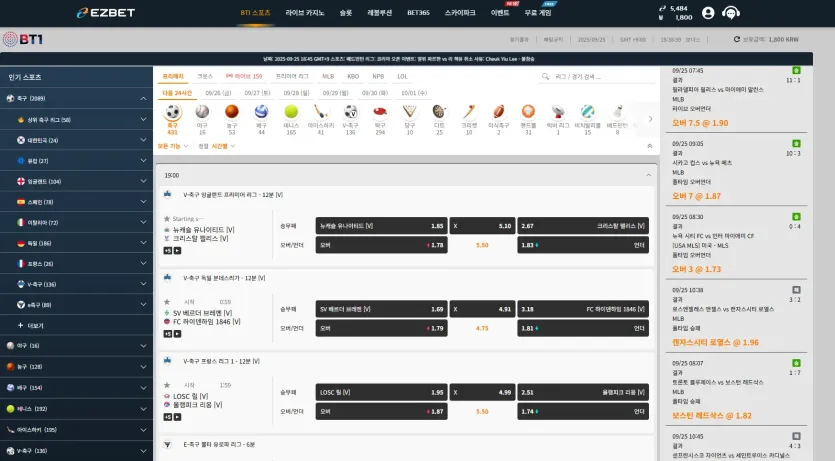Image resolution: width=835 pixels, height=461 pixels.
Task: Refresh balance with the circular arrow icon
Action: coord(736,39)
